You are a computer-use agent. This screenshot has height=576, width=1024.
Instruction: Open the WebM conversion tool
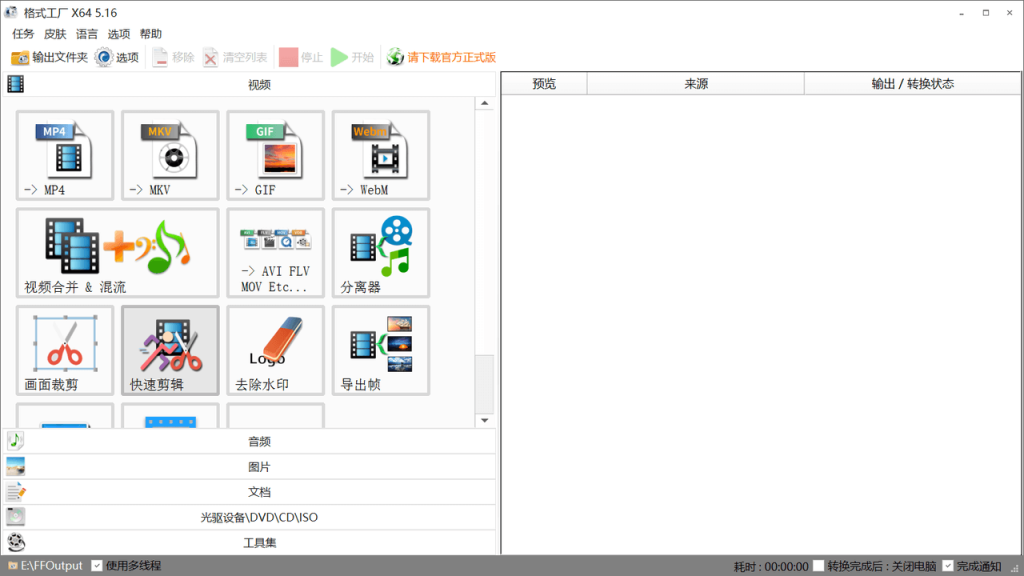381,155
